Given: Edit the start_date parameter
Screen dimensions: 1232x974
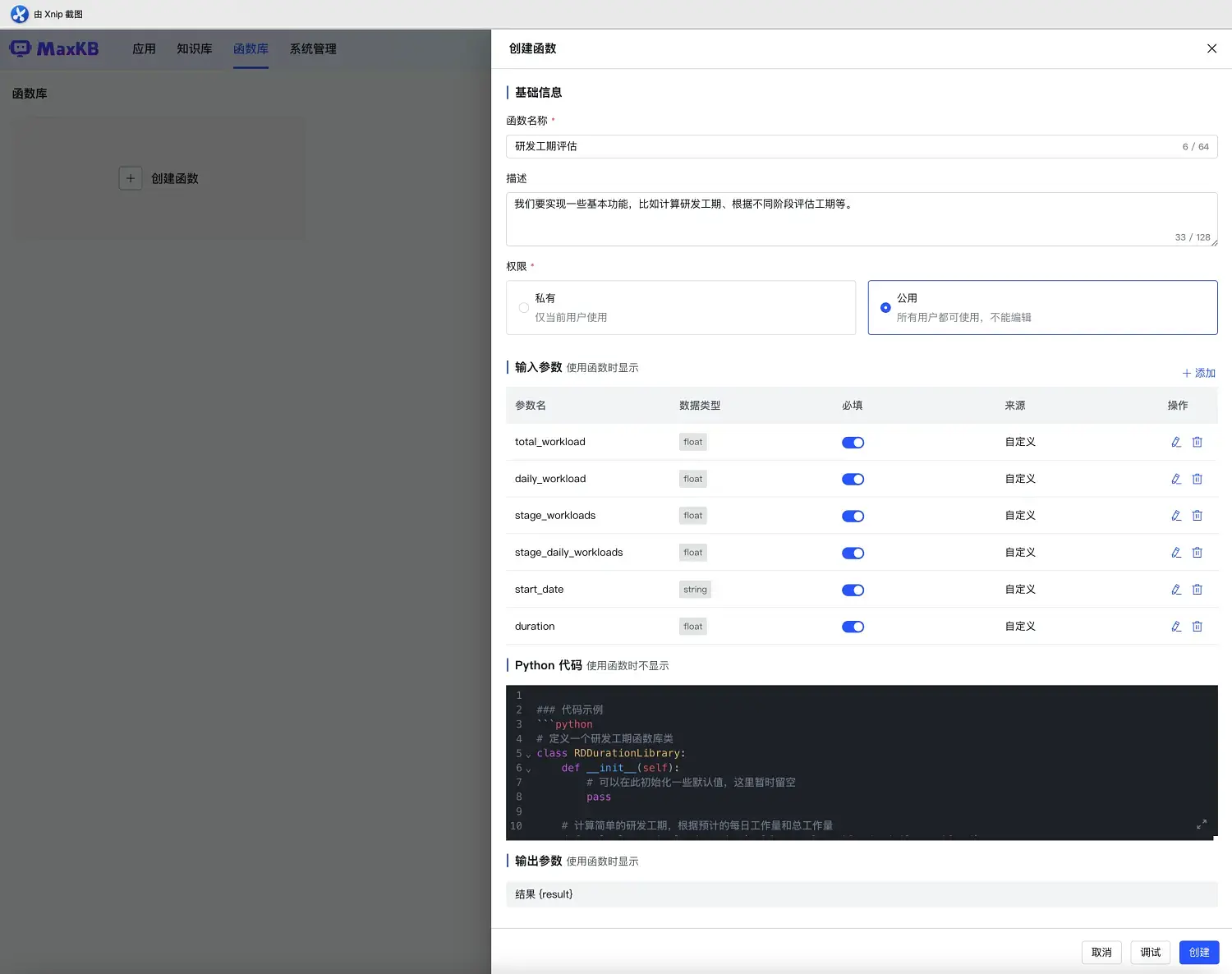Looking at the screenshot, I should coord(1176,590).
